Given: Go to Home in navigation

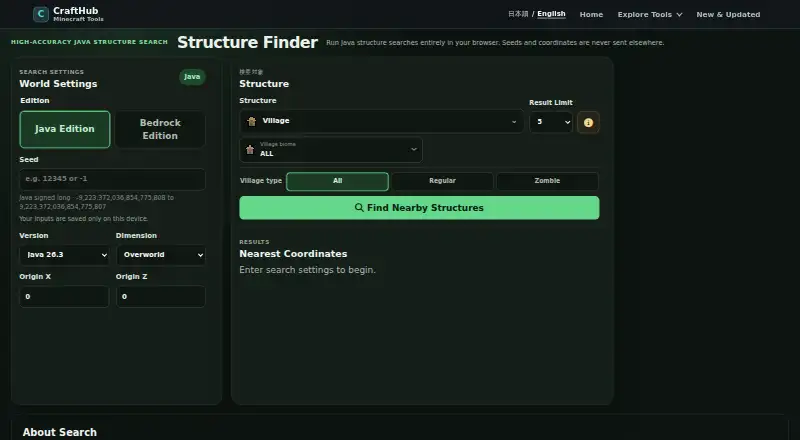Looking at the screenshot, I should (591, 14).
